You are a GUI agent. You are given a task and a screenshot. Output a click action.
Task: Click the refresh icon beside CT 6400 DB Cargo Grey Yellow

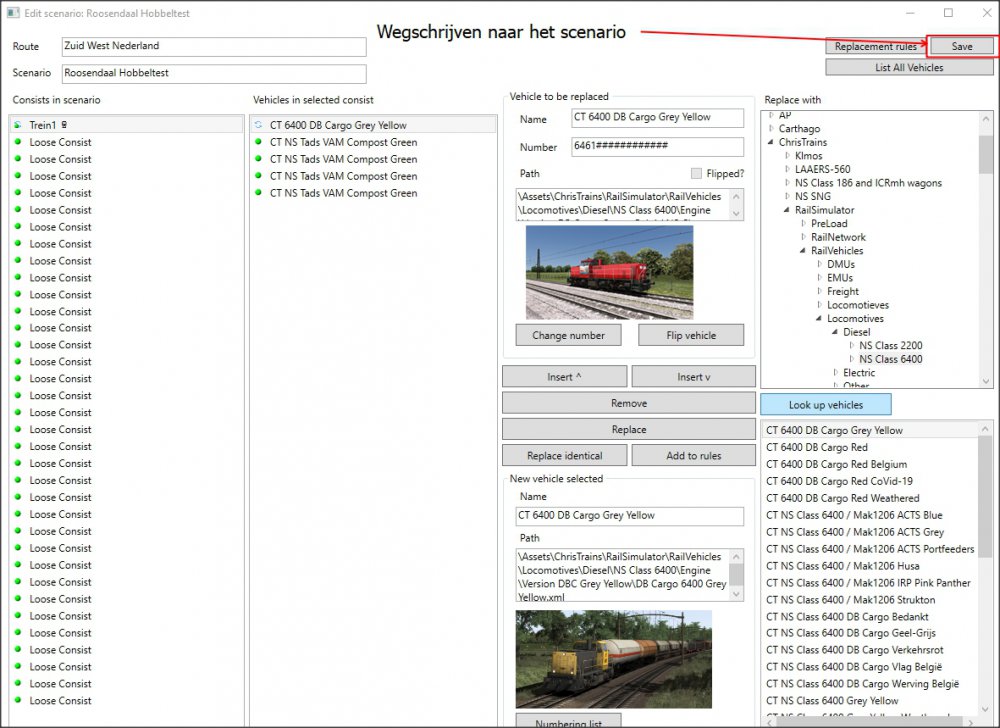259,126
